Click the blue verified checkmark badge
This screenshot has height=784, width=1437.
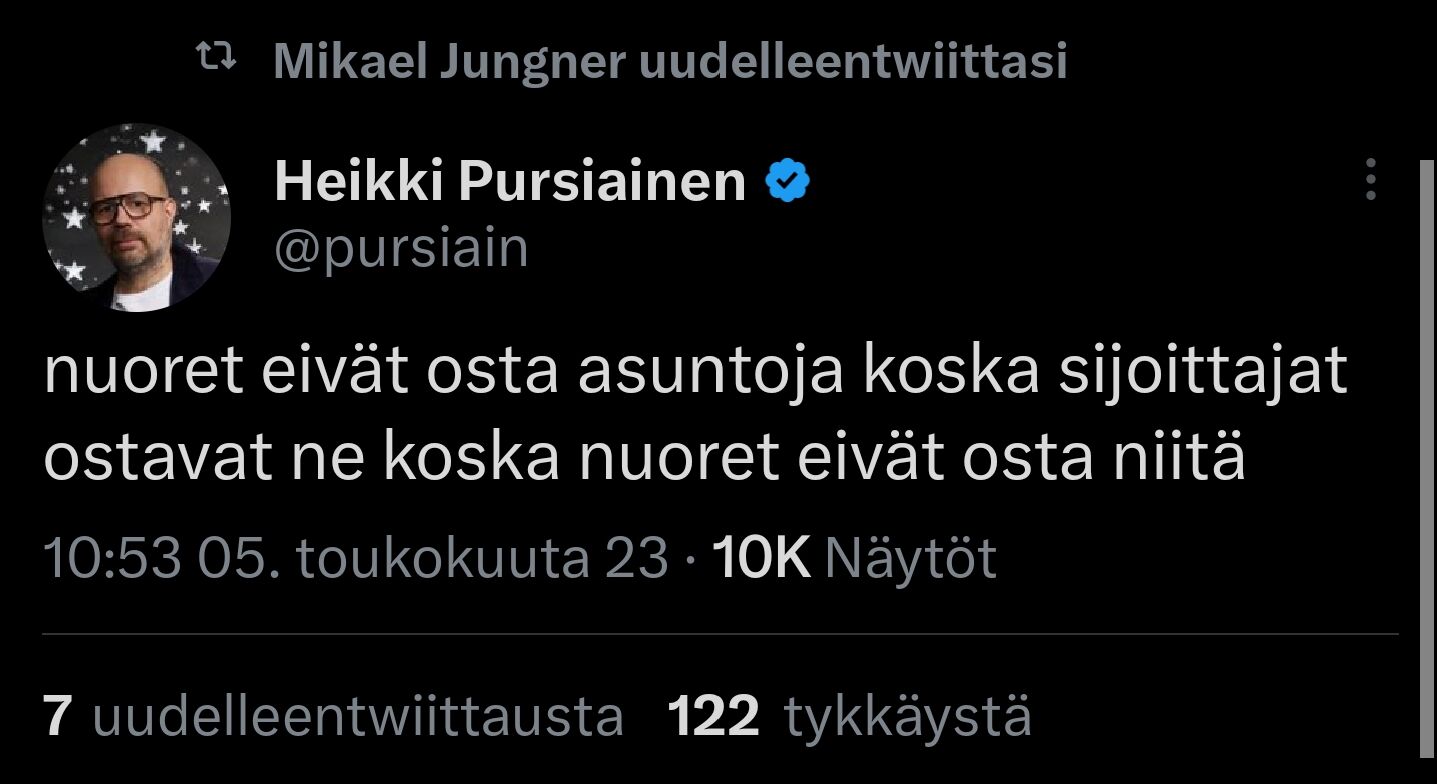click(788, 182)
